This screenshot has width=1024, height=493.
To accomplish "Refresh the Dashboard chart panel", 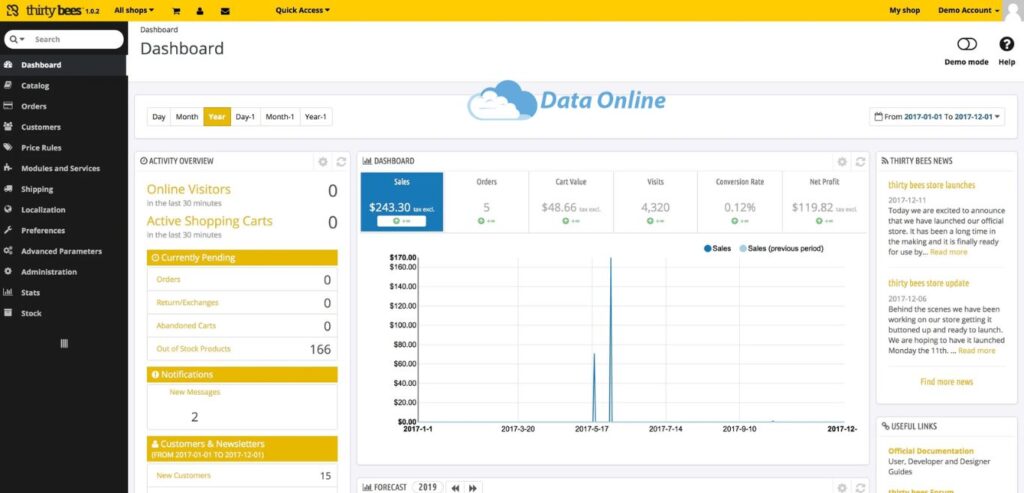I will [861, 161].
